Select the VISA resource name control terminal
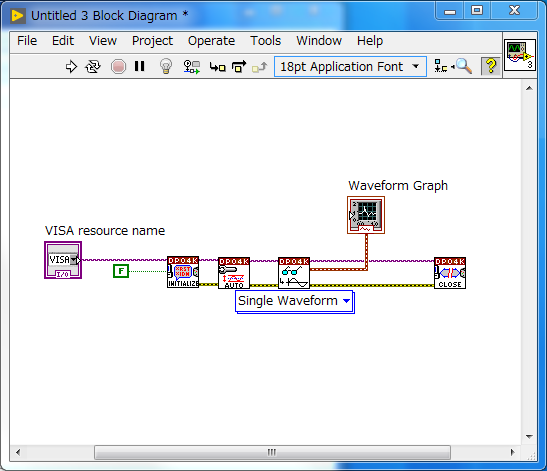 click(63, 260)
